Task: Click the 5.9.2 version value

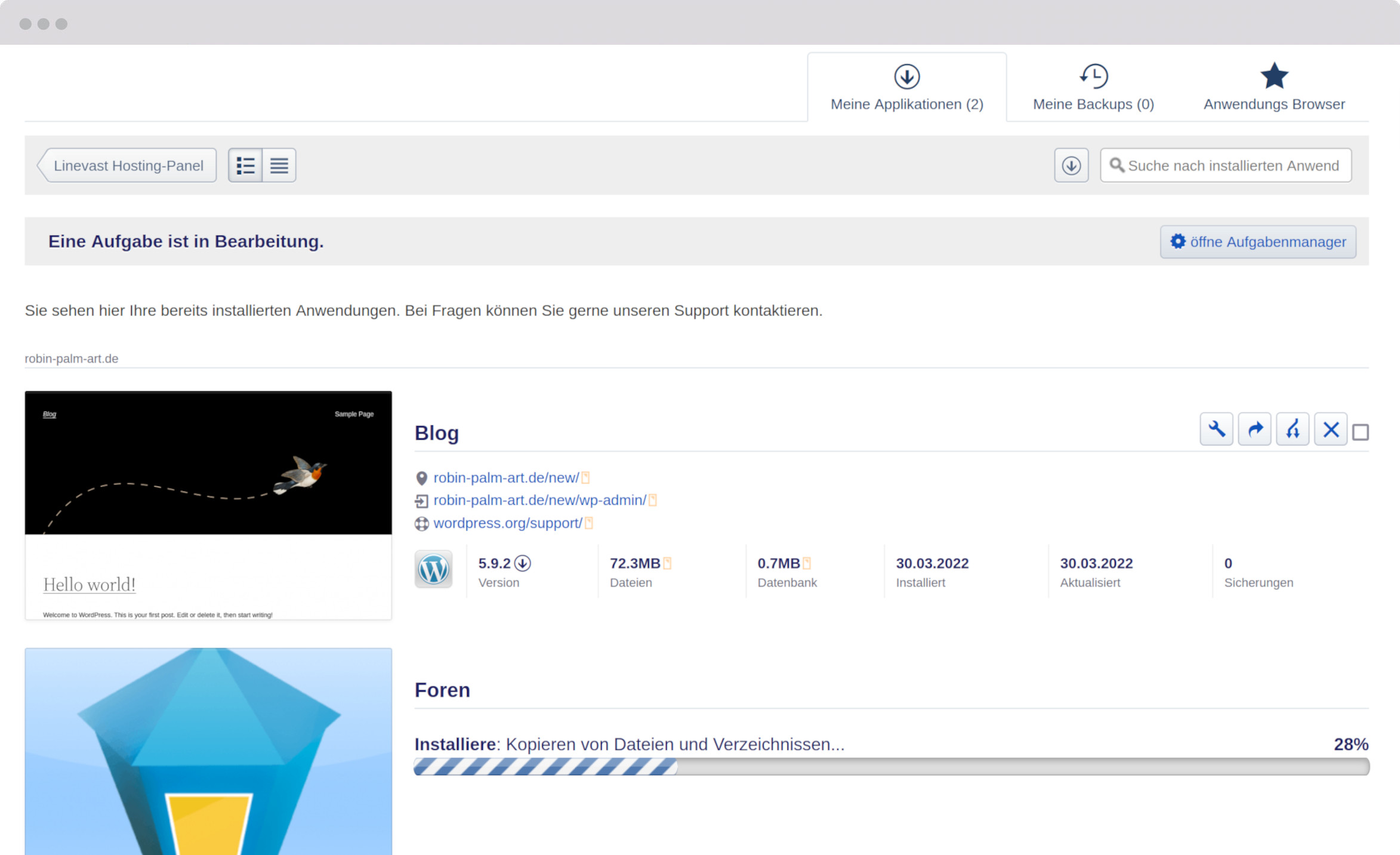Action: point(494,563)
